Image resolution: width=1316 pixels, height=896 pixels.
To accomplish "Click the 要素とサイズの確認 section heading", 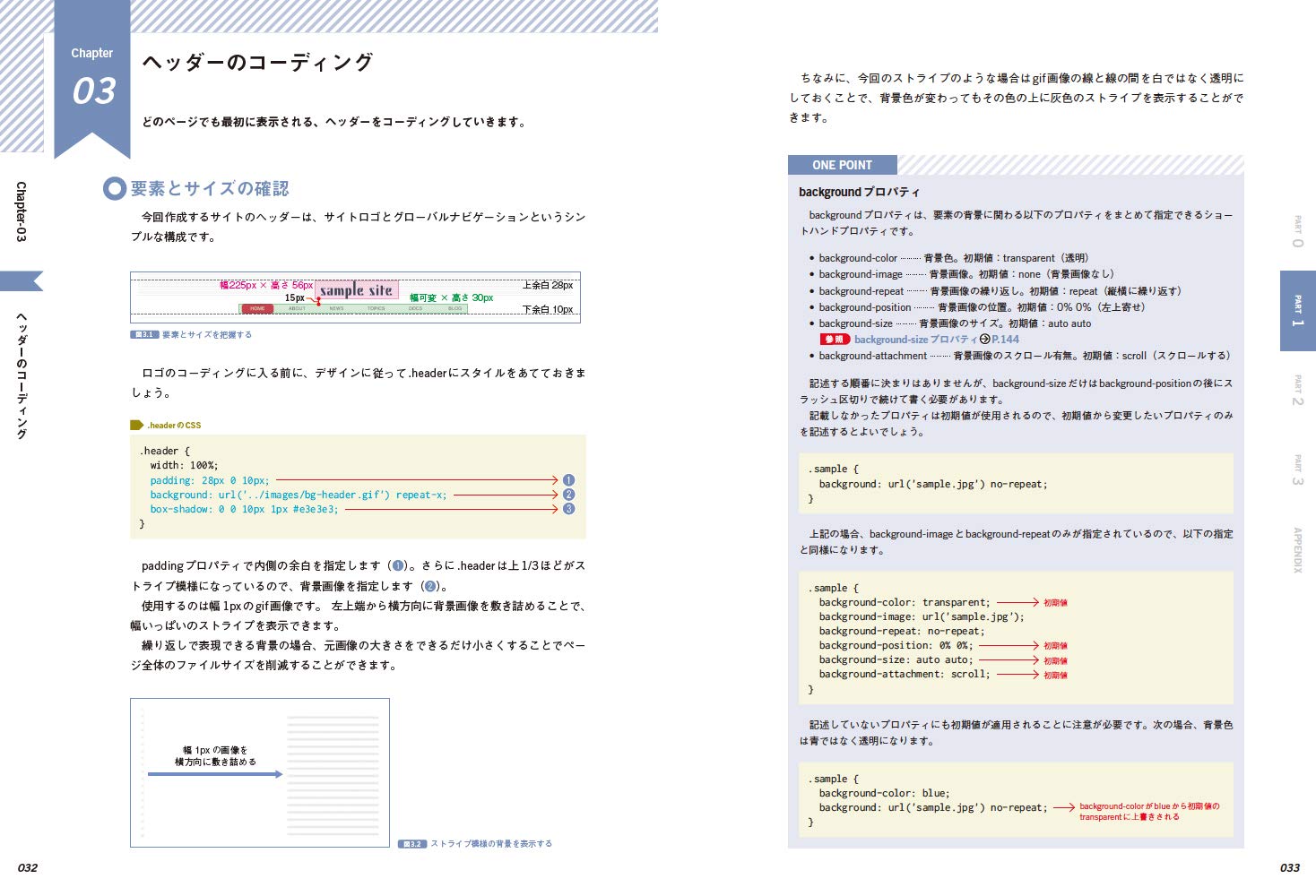I will pyautogui.click(x=210, y=188).
